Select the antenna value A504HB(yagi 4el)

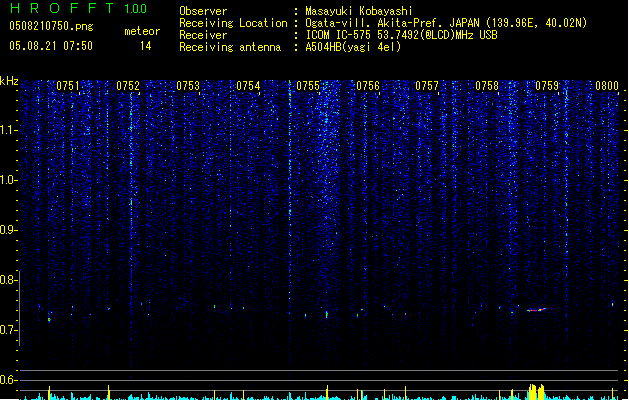(353, 47)
